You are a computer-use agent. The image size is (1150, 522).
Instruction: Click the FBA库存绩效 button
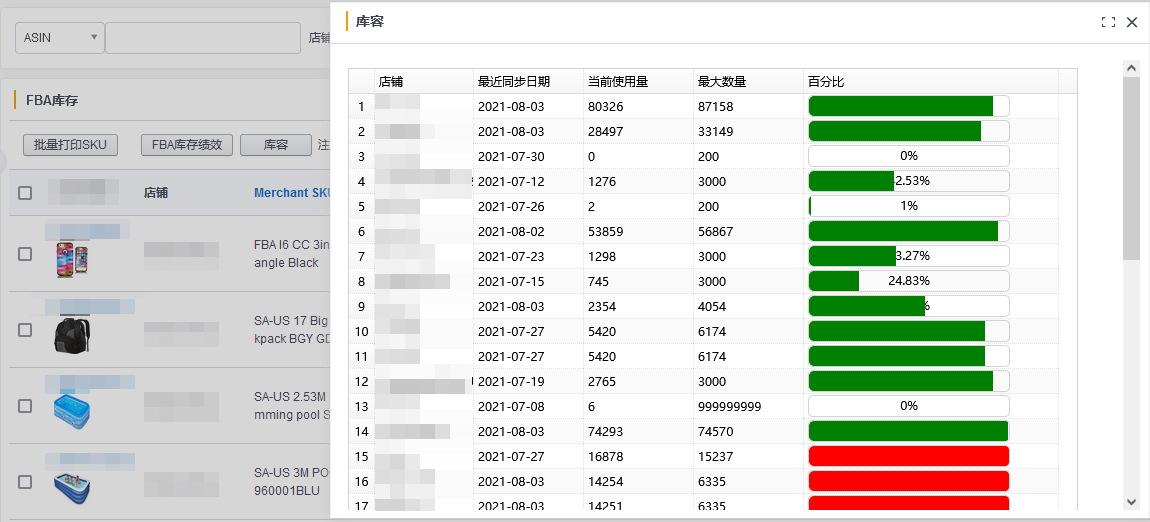(187, 145)
